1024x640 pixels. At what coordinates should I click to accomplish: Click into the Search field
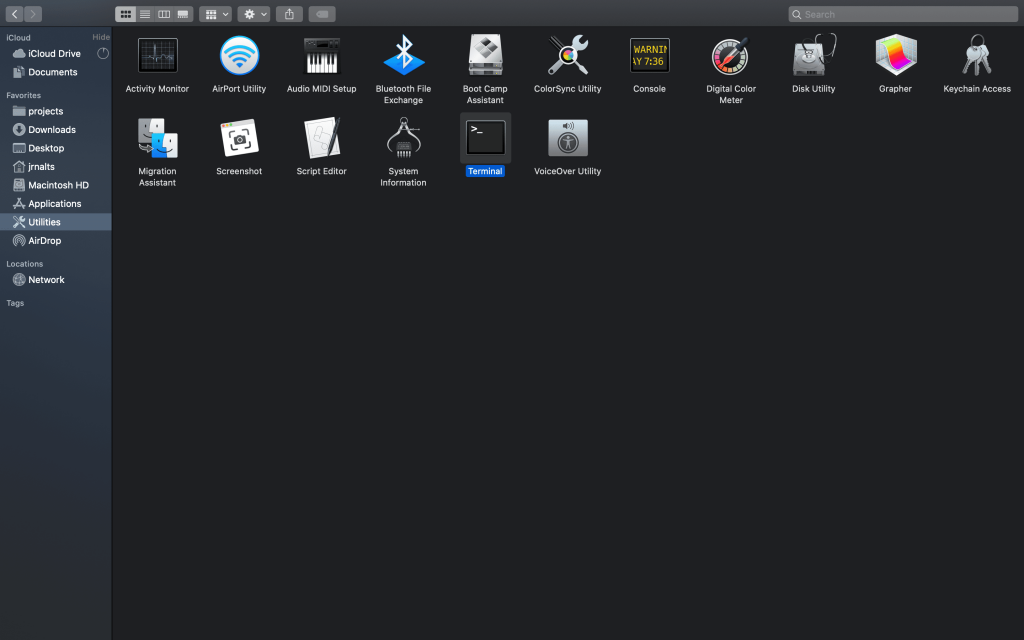pos(903,14)
